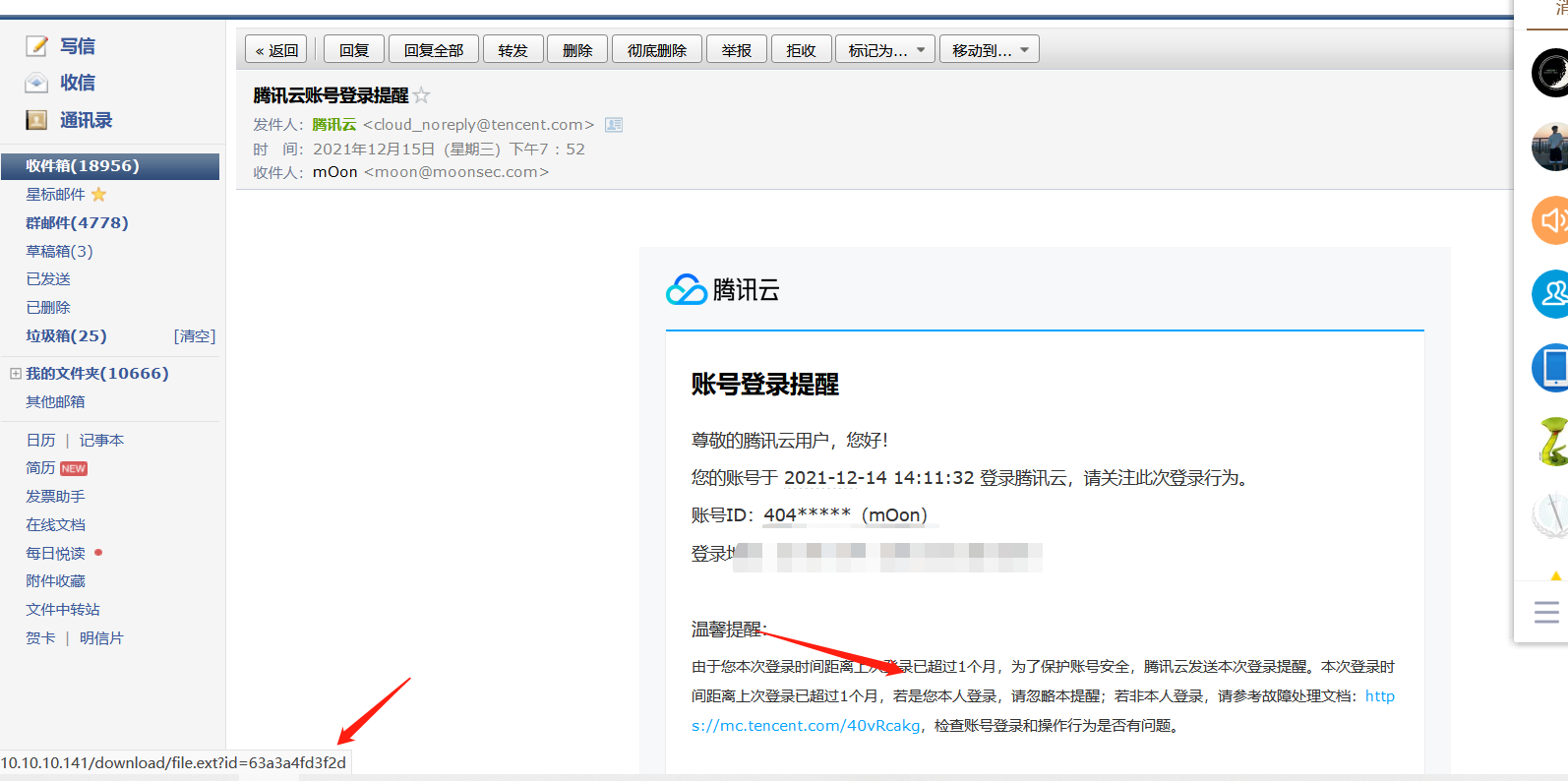The image size is (1568, 781).
Task: Click the green snake icon in the side panel
Action: click(x=1552, y=442)
